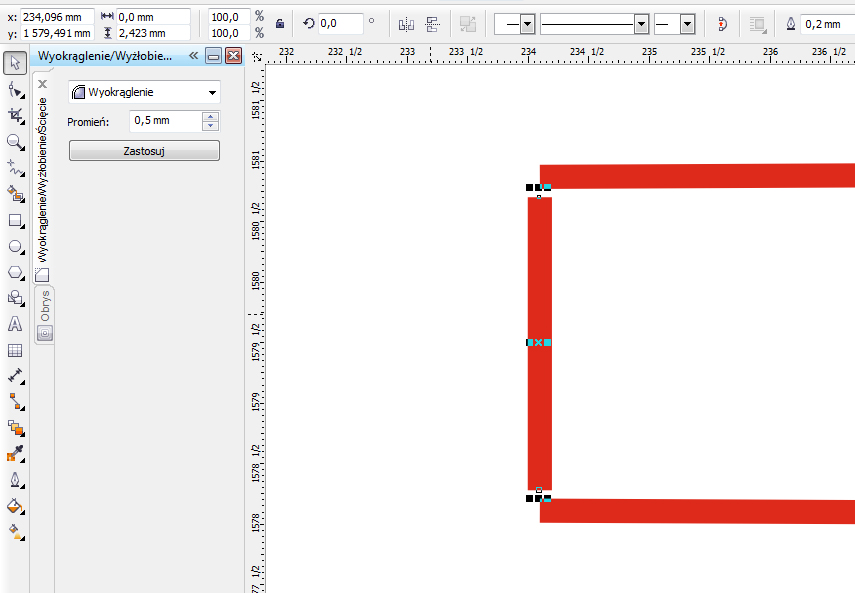The image size is (855, 593).
Task: Click the Promień radius input field
Action: point(165,121)
